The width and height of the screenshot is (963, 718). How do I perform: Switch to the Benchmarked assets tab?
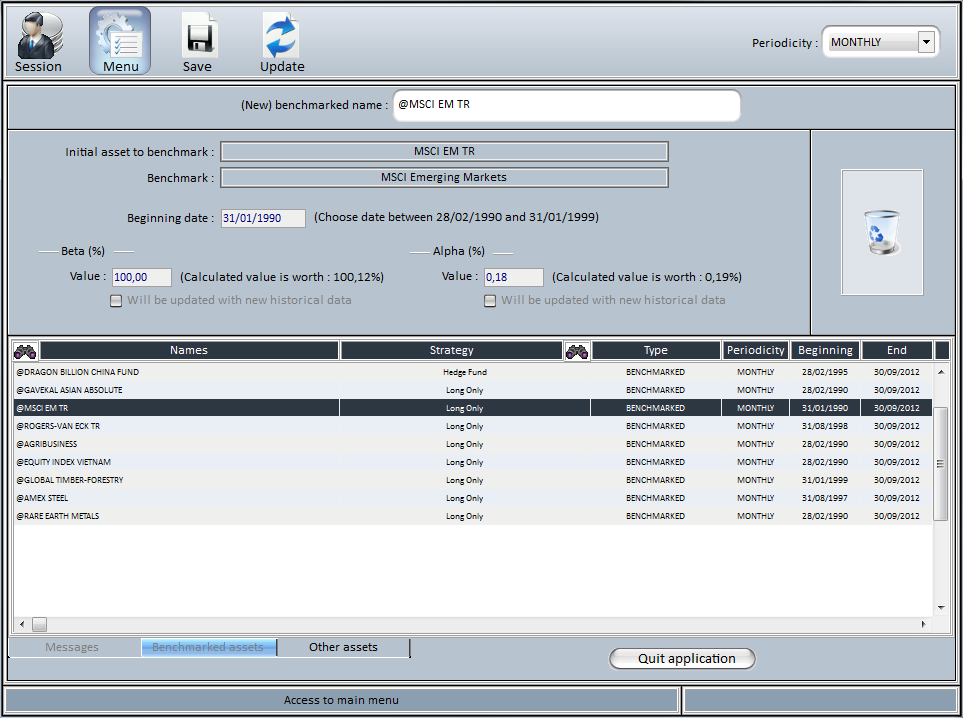pyautogui.click(x=208, y=647)
